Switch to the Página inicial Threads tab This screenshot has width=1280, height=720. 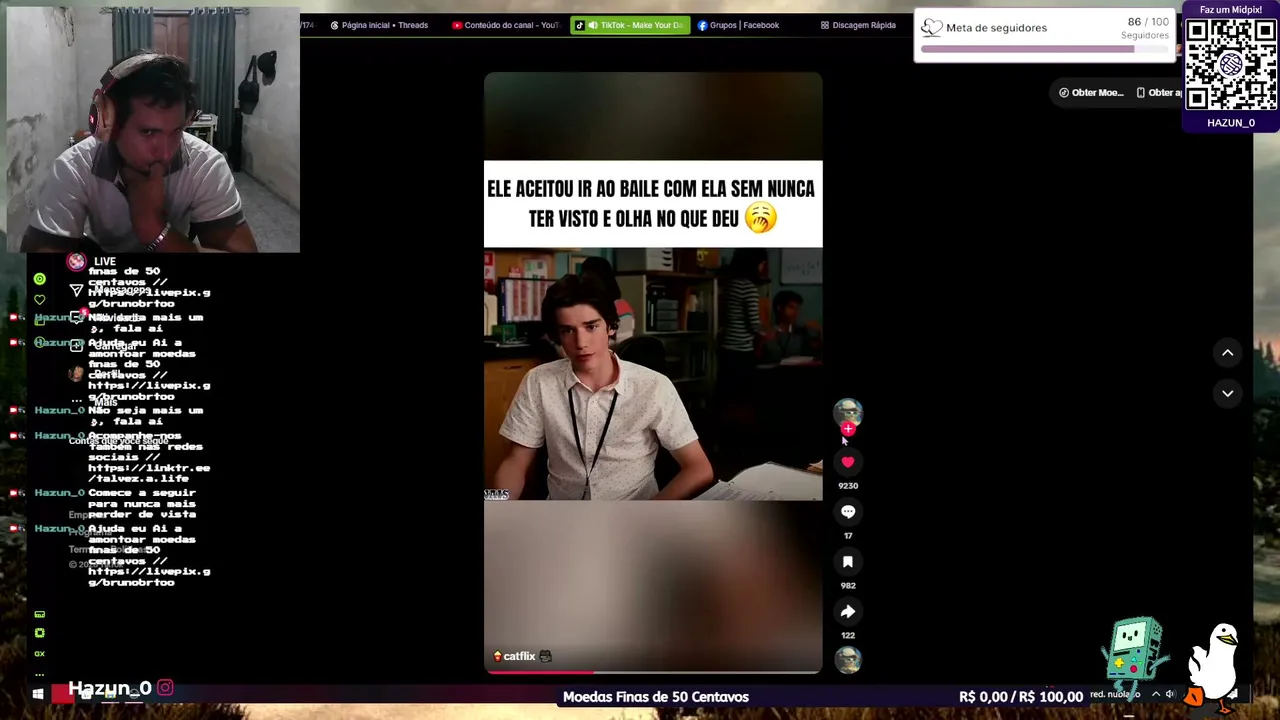tap(379, 25)
